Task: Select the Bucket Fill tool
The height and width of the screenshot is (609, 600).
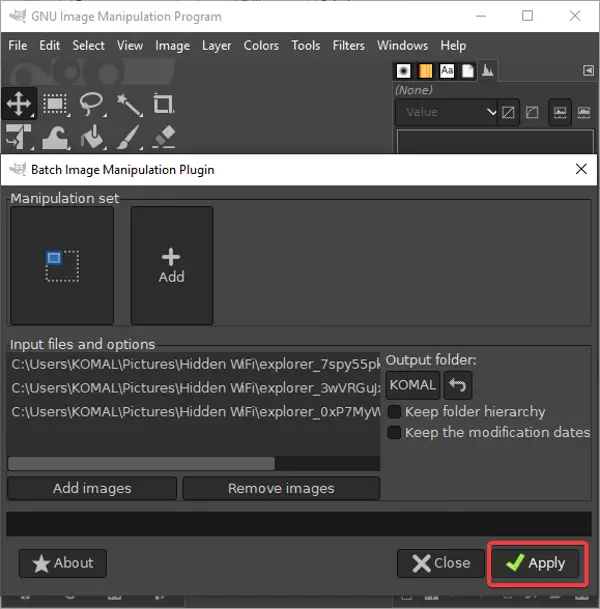Action: pyautogui.click(x=92, y=137)
